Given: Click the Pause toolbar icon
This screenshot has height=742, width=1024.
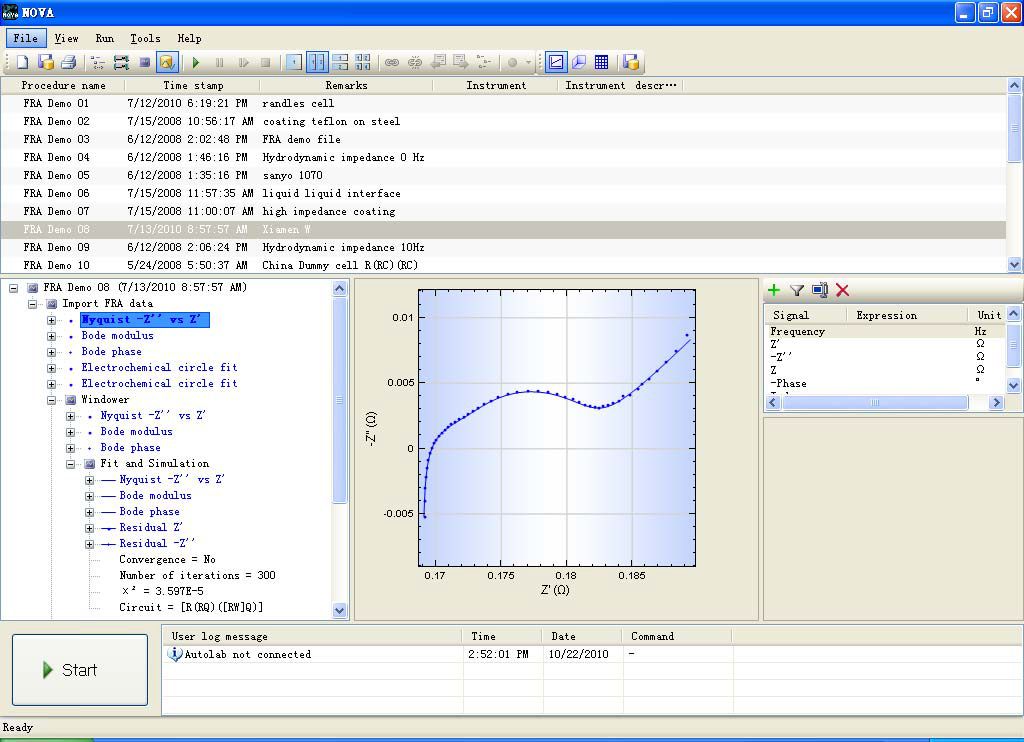Looking at the screenshot, I should 219,63.
